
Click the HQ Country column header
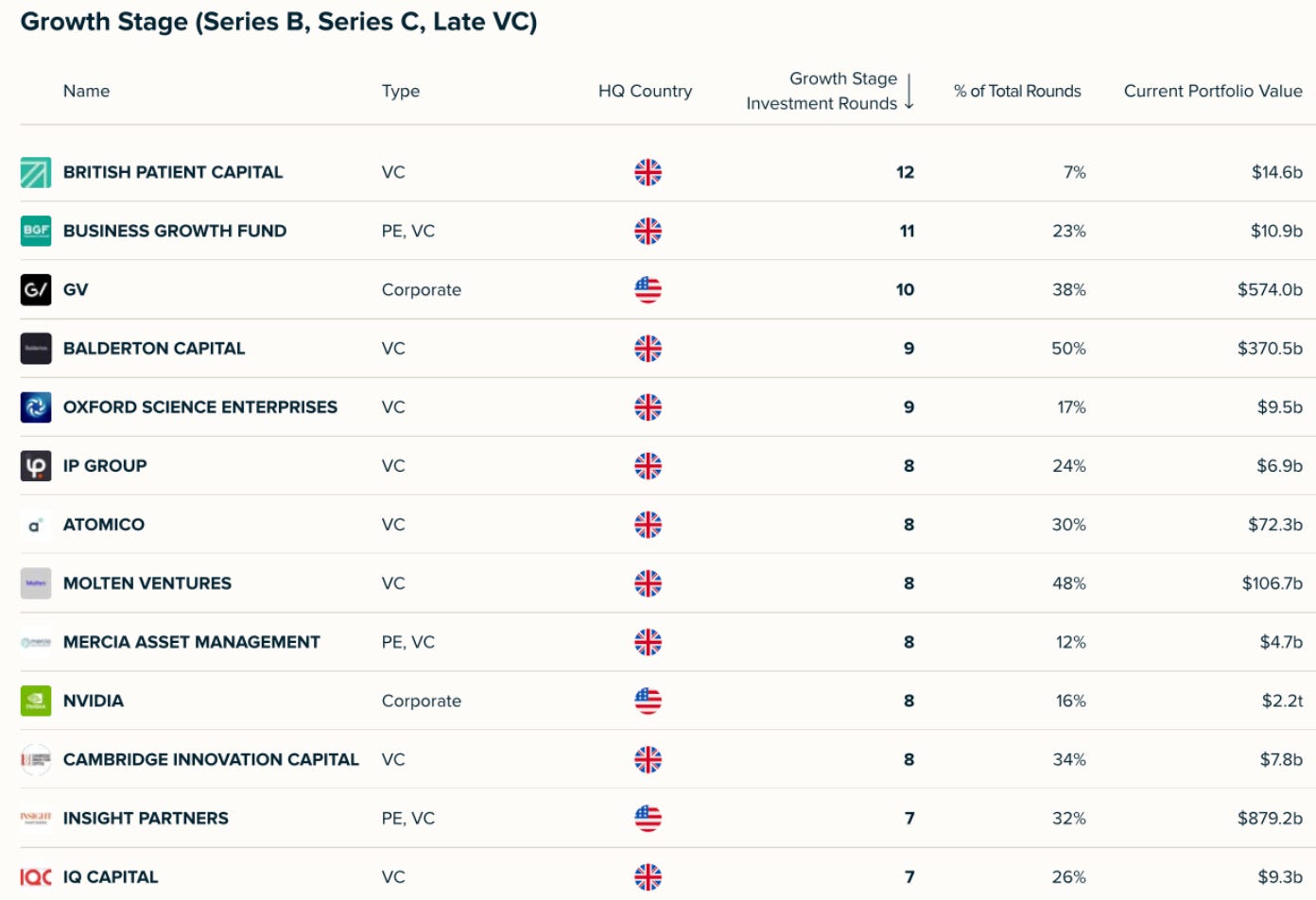pyautogui.click(x=645, y=91)
